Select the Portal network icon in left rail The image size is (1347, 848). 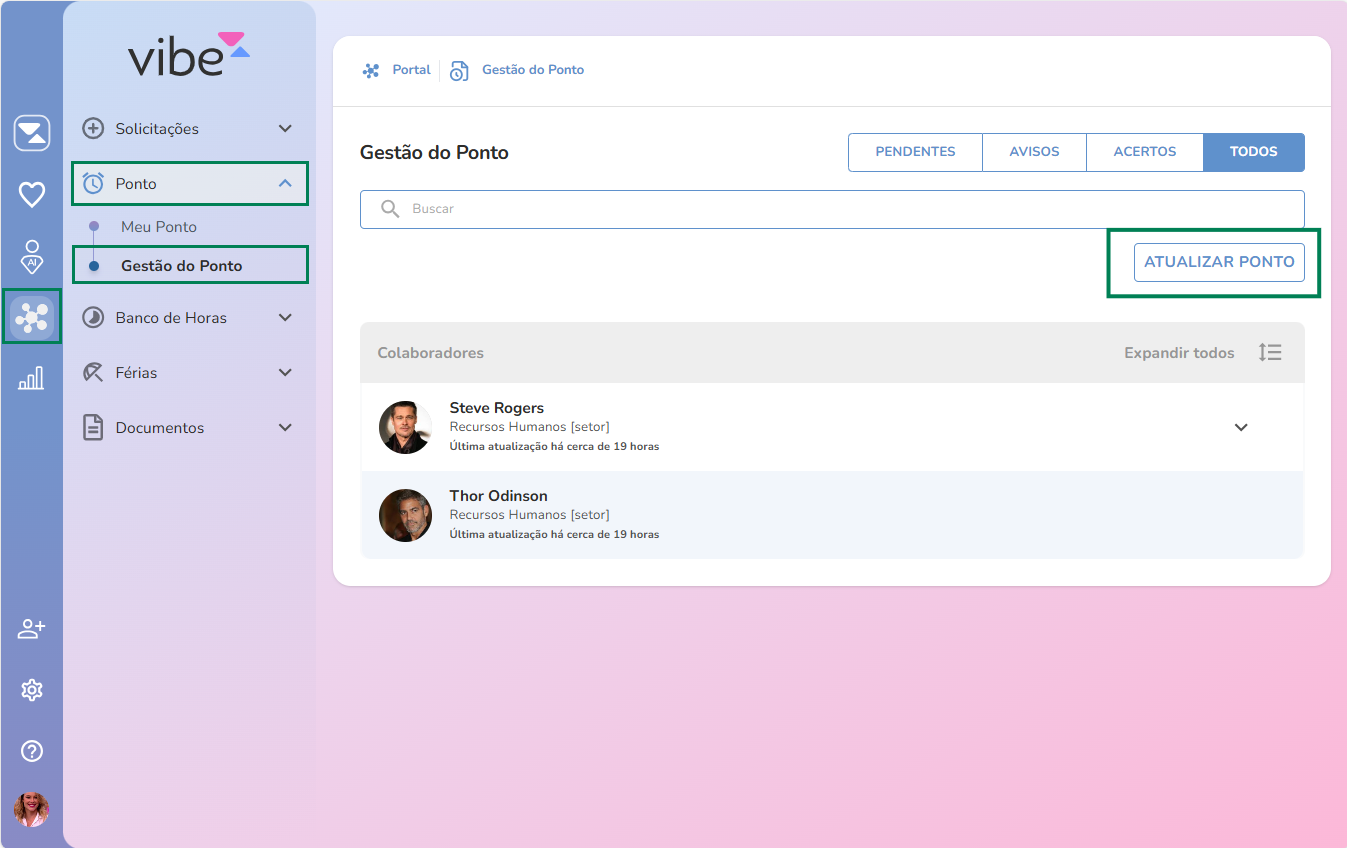32,317
